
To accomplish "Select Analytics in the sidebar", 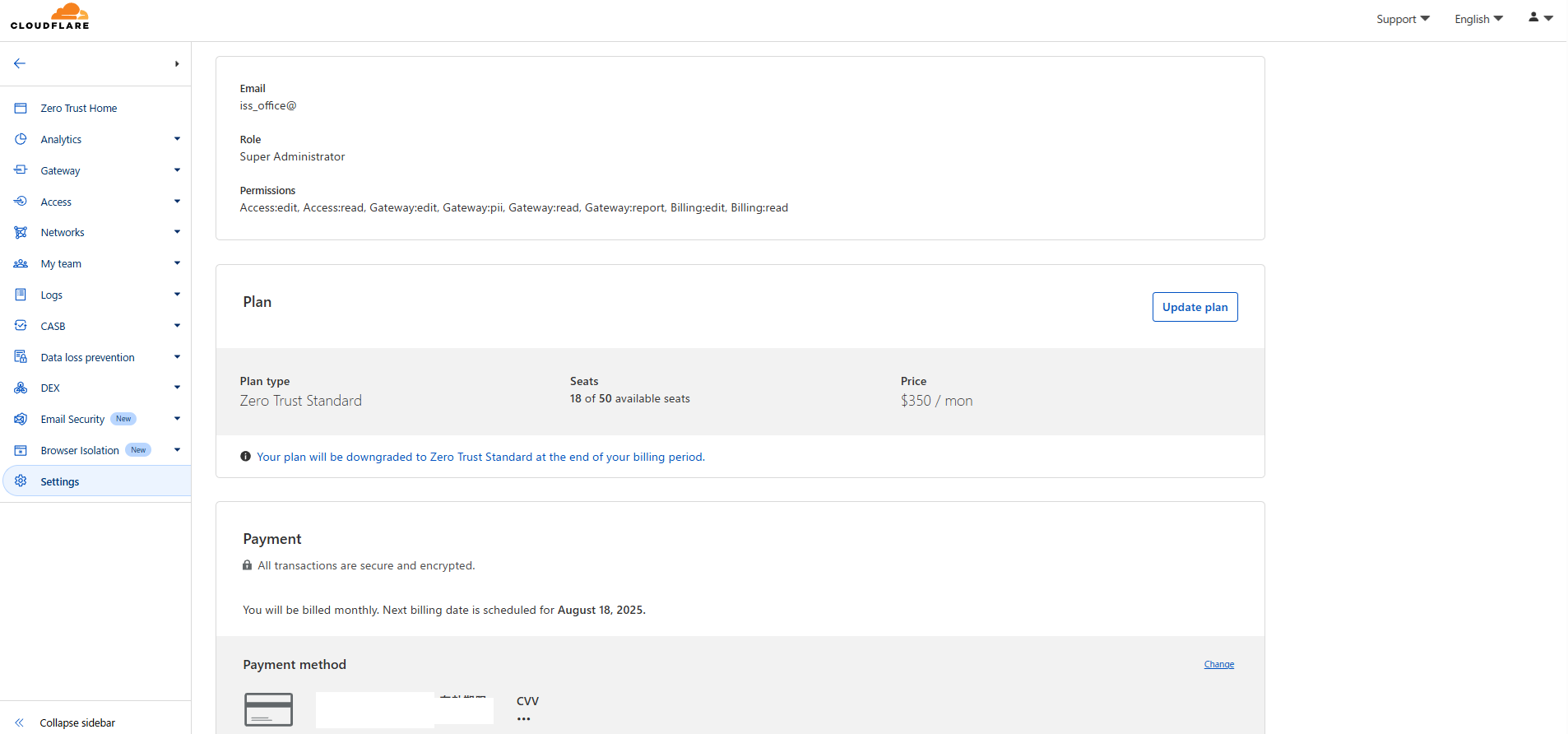I will pos(61,139).
